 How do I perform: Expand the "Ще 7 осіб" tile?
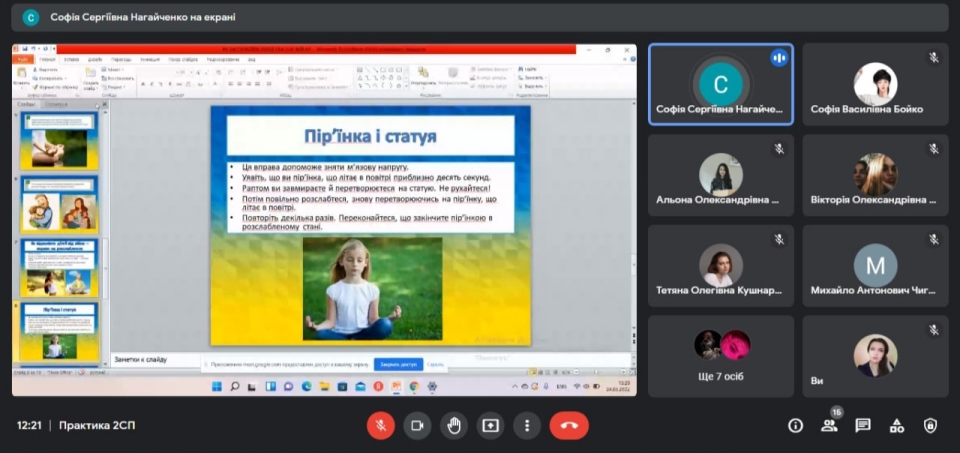point(721,355)
